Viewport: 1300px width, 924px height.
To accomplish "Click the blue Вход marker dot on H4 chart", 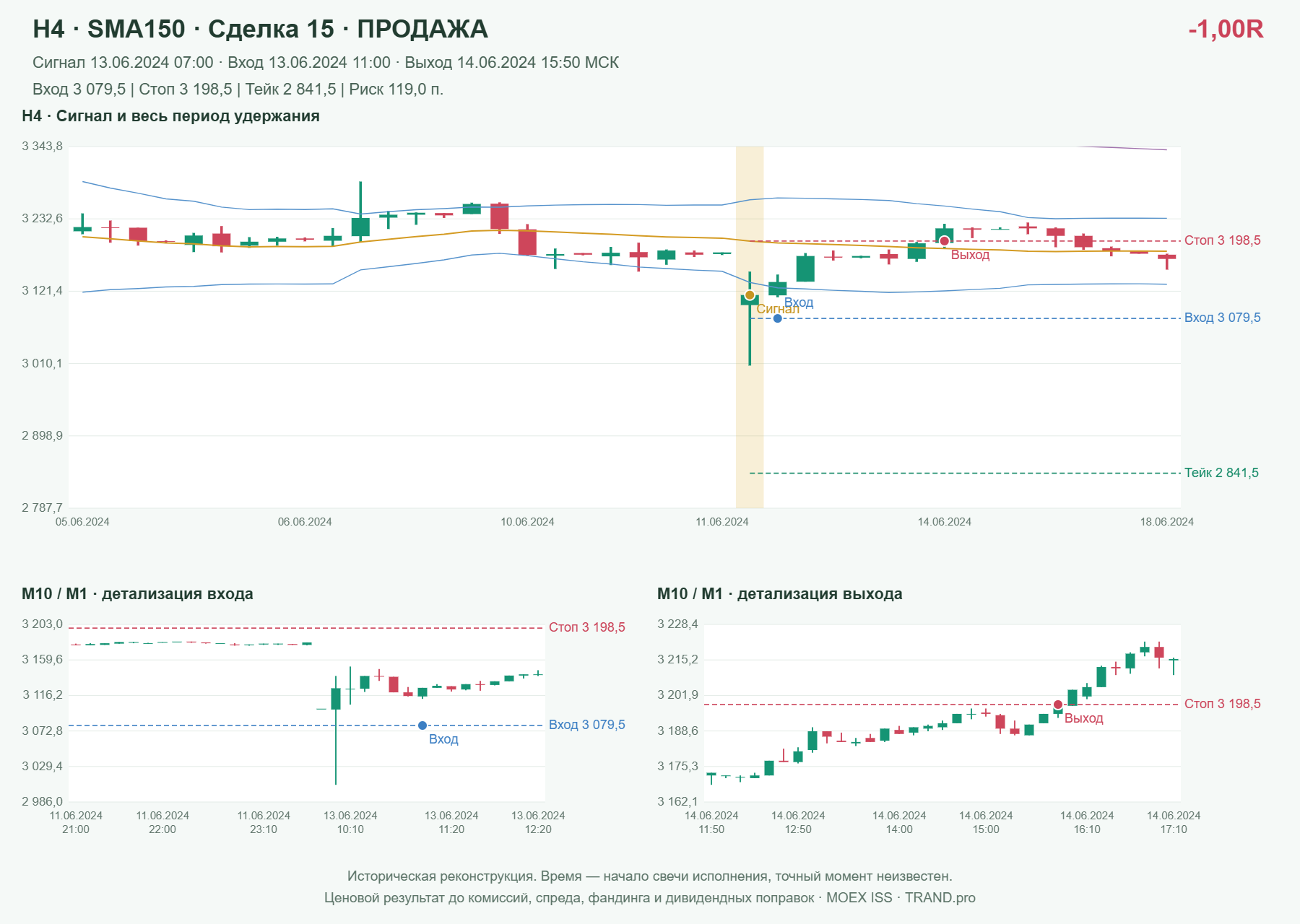I will tap(777, 318).
